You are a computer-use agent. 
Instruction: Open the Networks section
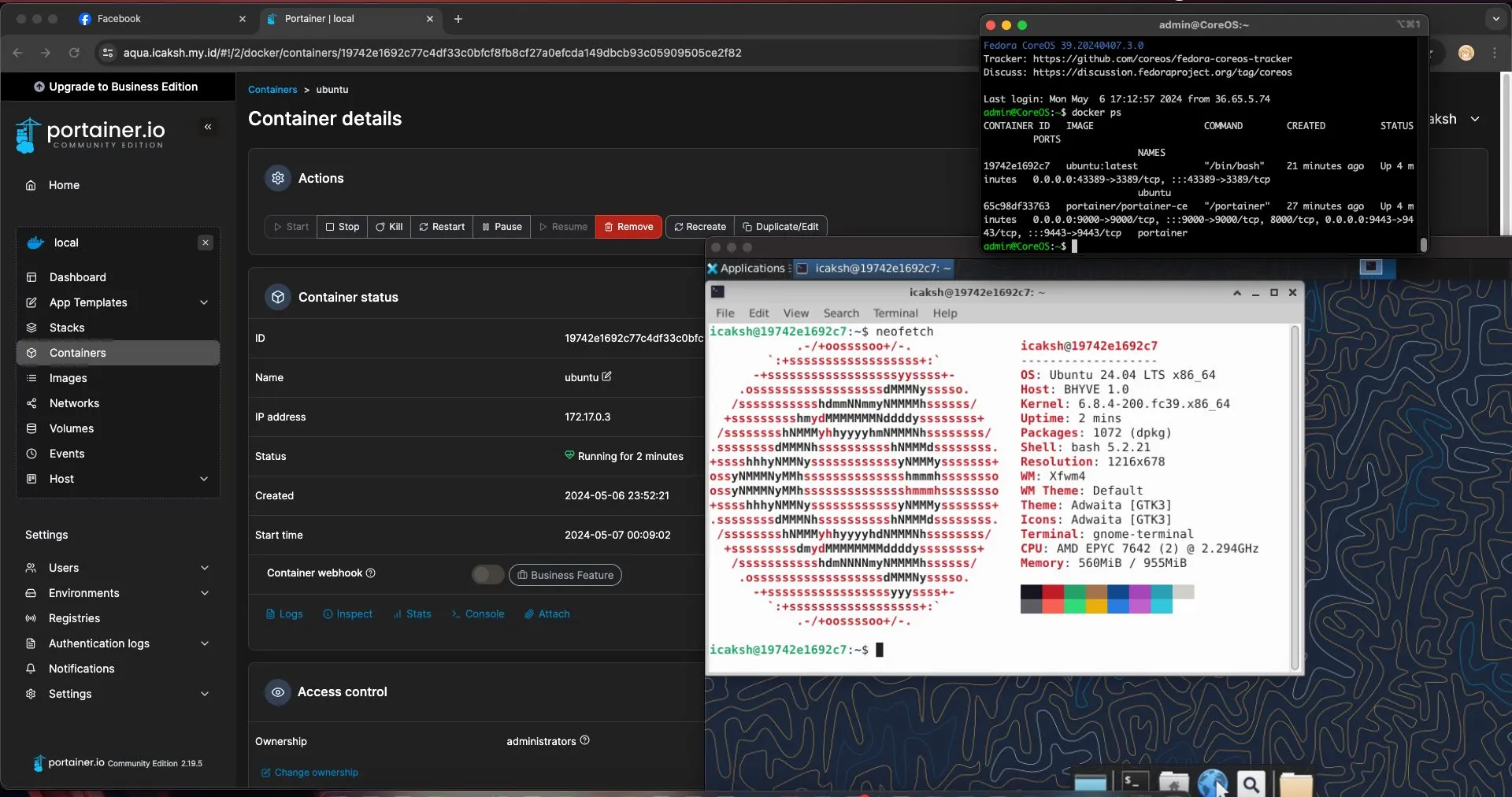pyautogui.click(x=75, y=403)
